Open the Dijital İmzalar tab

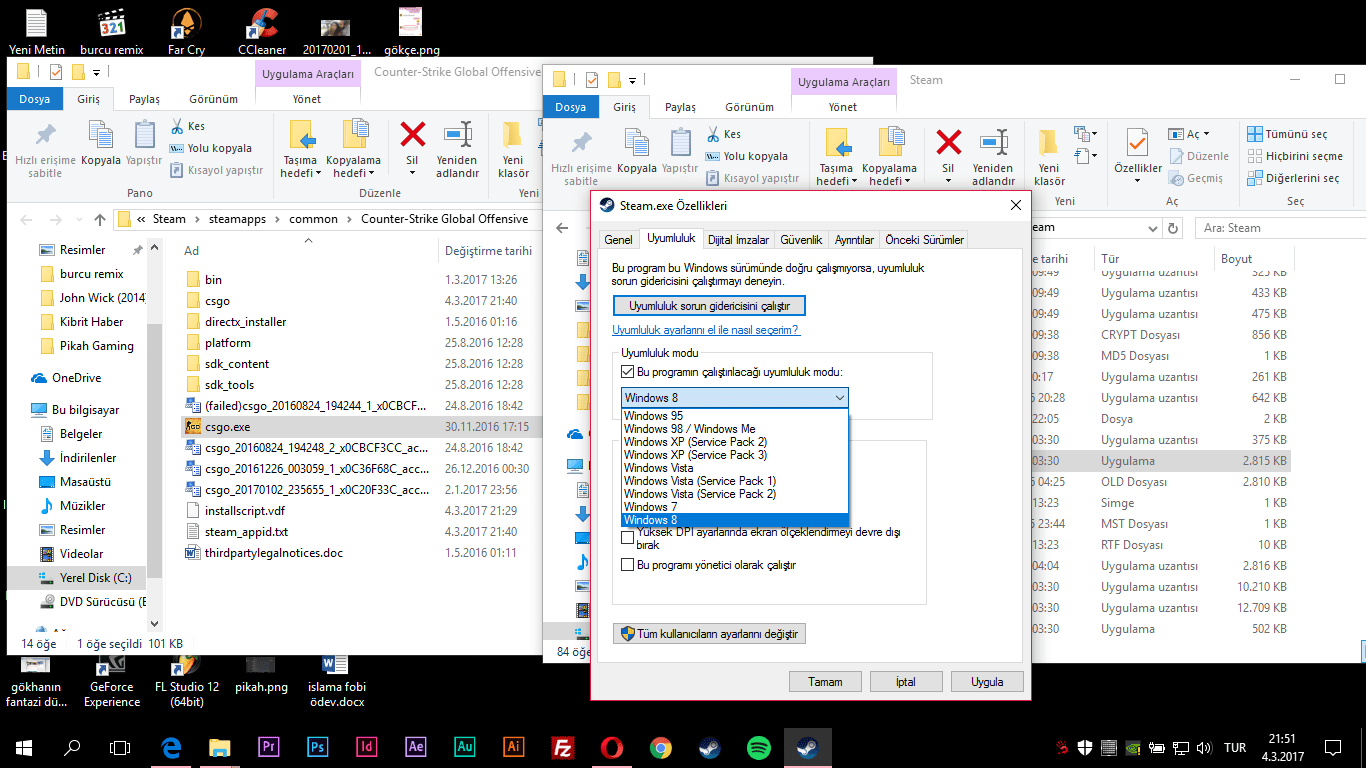click(x=738, y=240)
